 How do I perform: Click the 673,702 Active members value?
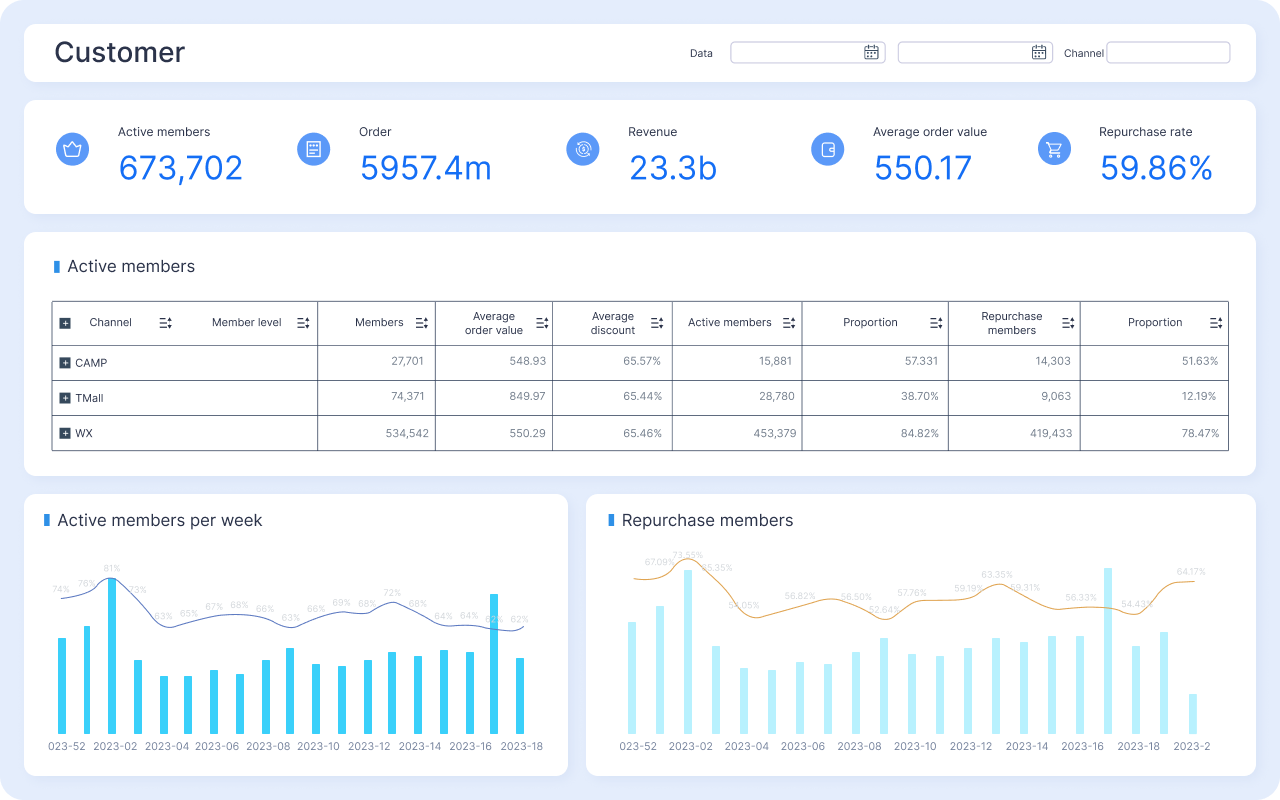click(x=180, y=168)
